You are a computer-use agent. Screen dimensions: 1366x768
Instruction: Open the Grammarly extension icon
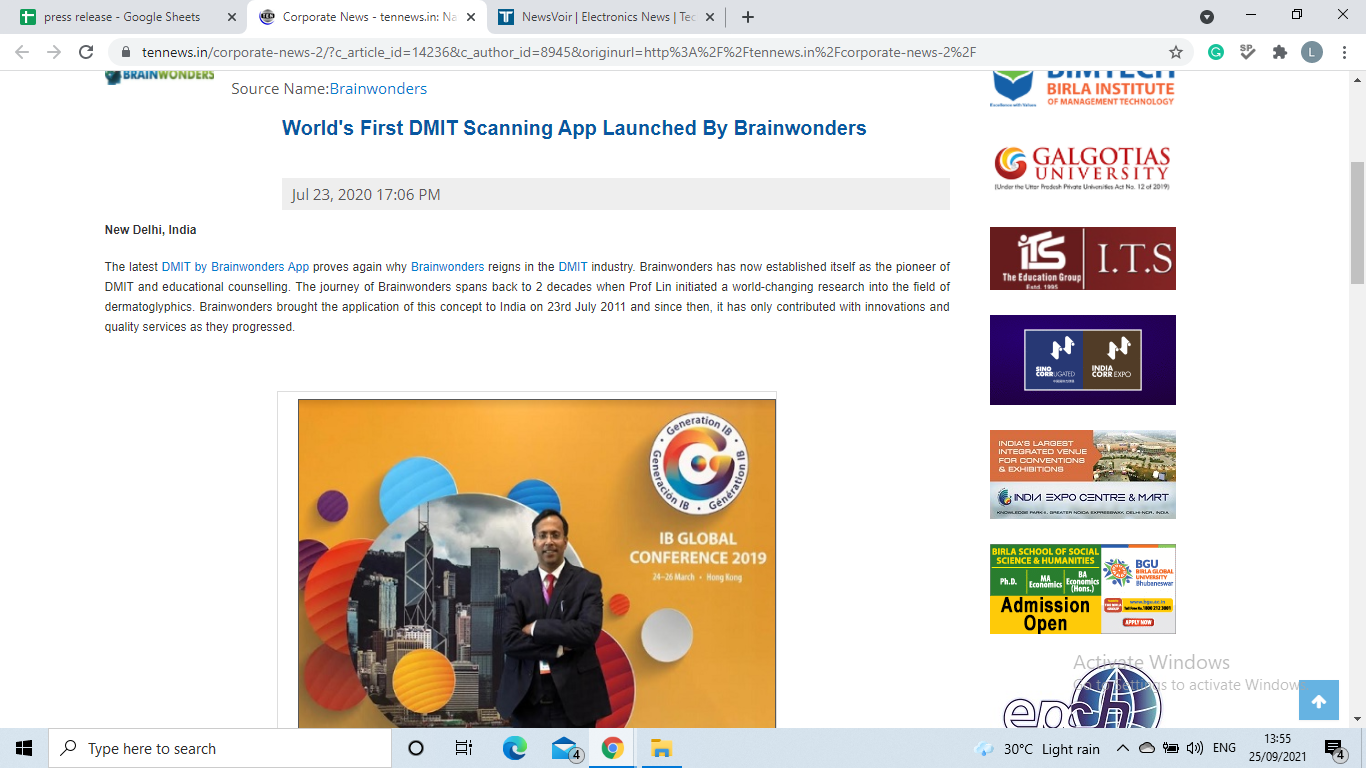tap(1216, 52)
